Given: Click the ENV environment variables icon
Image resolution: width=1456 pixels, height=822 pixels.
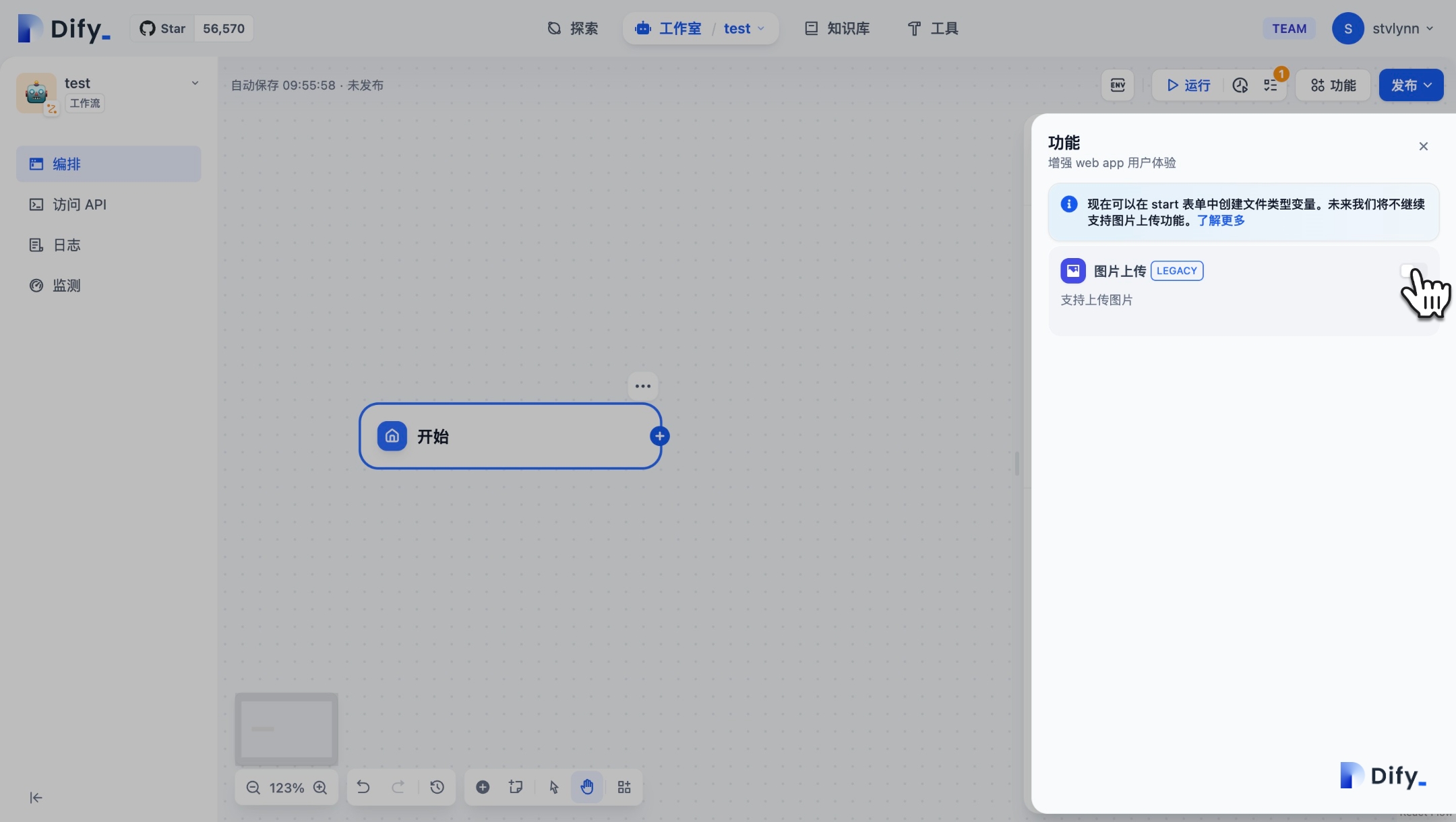Looking at the screenshot, I should click(x=1117, y=85).
